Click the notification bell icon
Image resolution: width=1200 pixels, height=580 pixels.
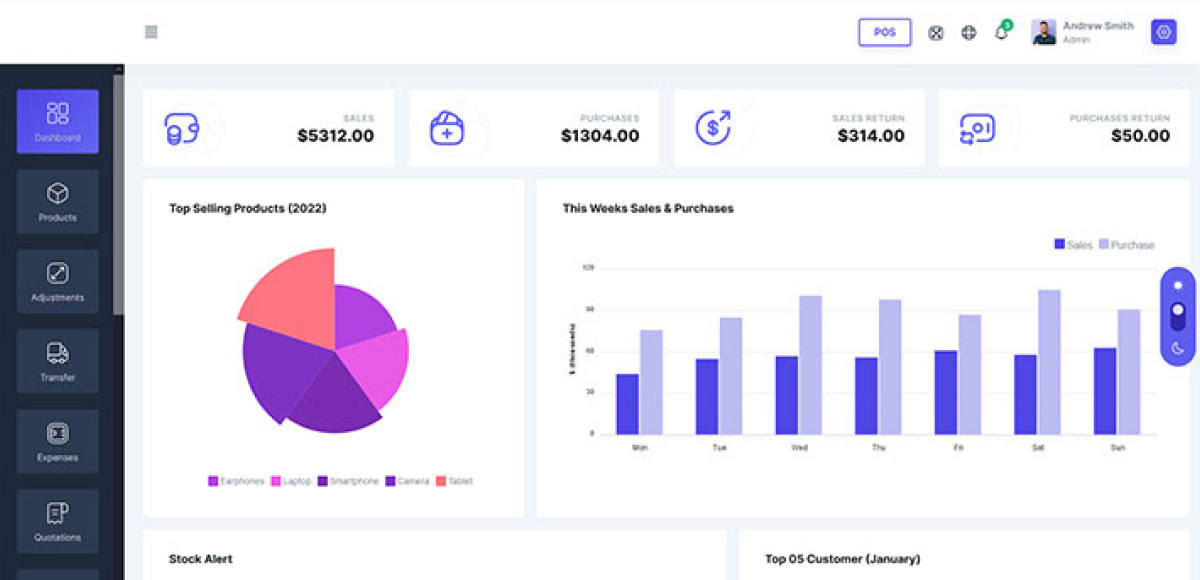click(x=1001, y=33)
